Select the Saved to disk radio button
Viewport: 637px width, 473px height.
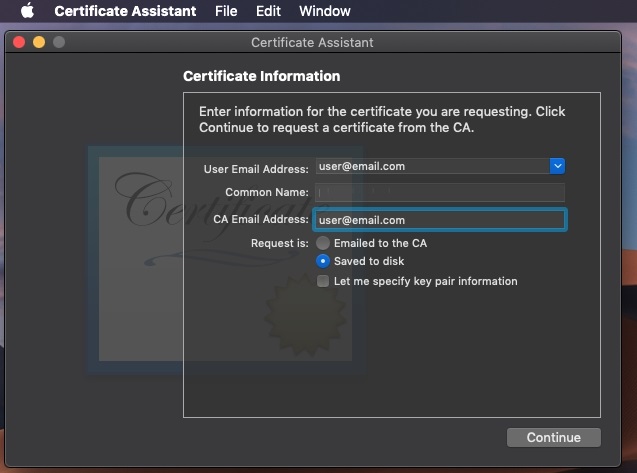[323, 261]
